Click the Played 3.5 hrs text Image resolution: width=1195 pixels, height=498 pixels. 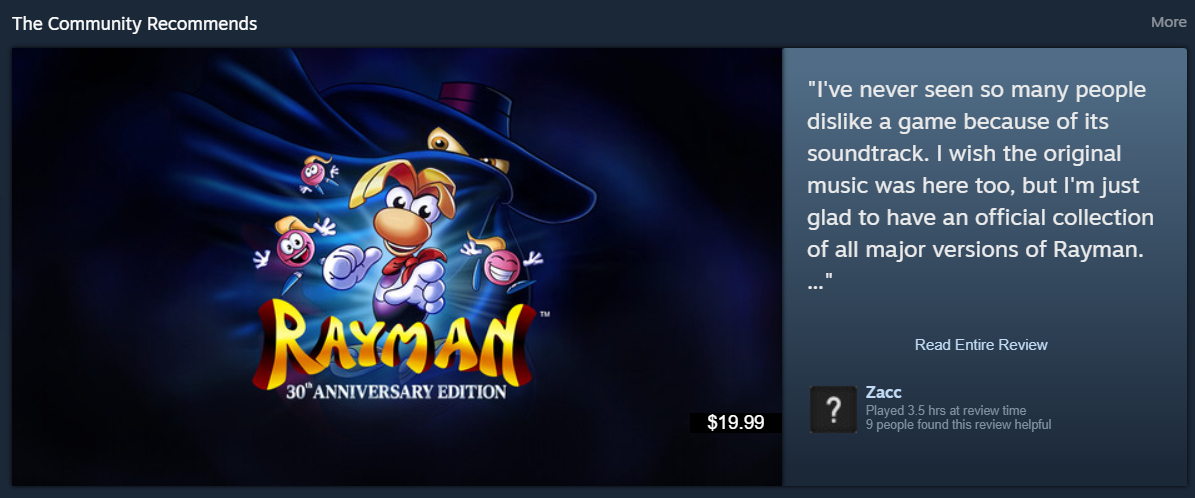(945, 411)
